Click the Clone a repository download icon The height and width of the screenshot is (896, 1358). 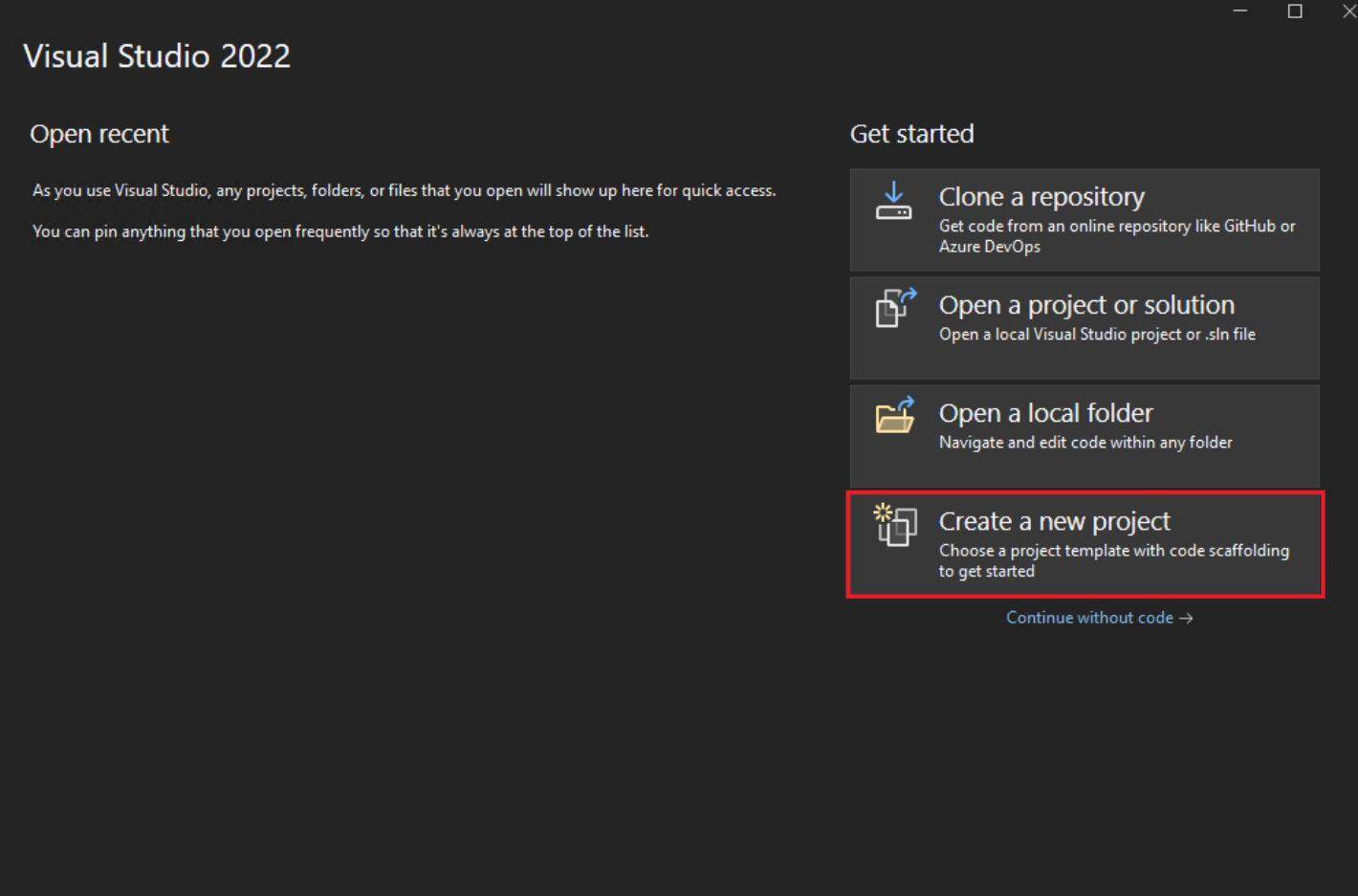(x=893, y=201)
